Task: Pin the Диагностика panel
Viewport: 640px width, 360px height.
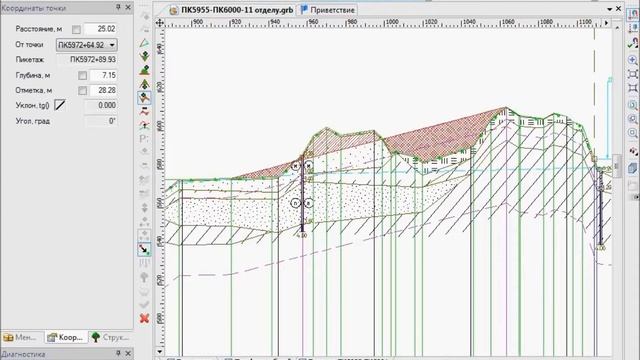Action: coord(118,353)
